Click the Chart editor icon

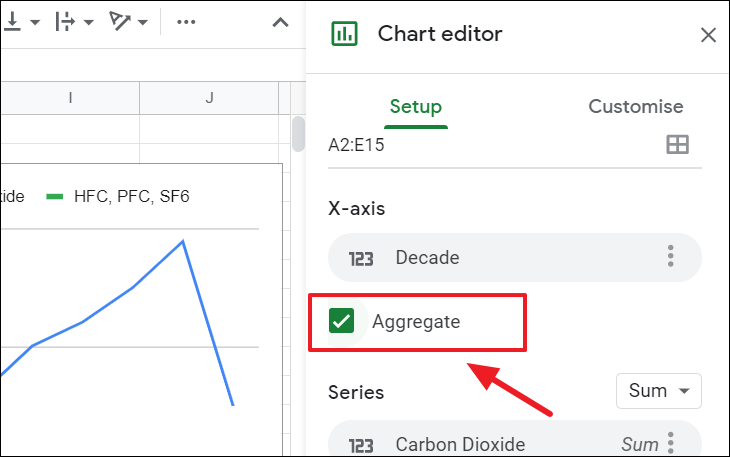tap(344, 34)
